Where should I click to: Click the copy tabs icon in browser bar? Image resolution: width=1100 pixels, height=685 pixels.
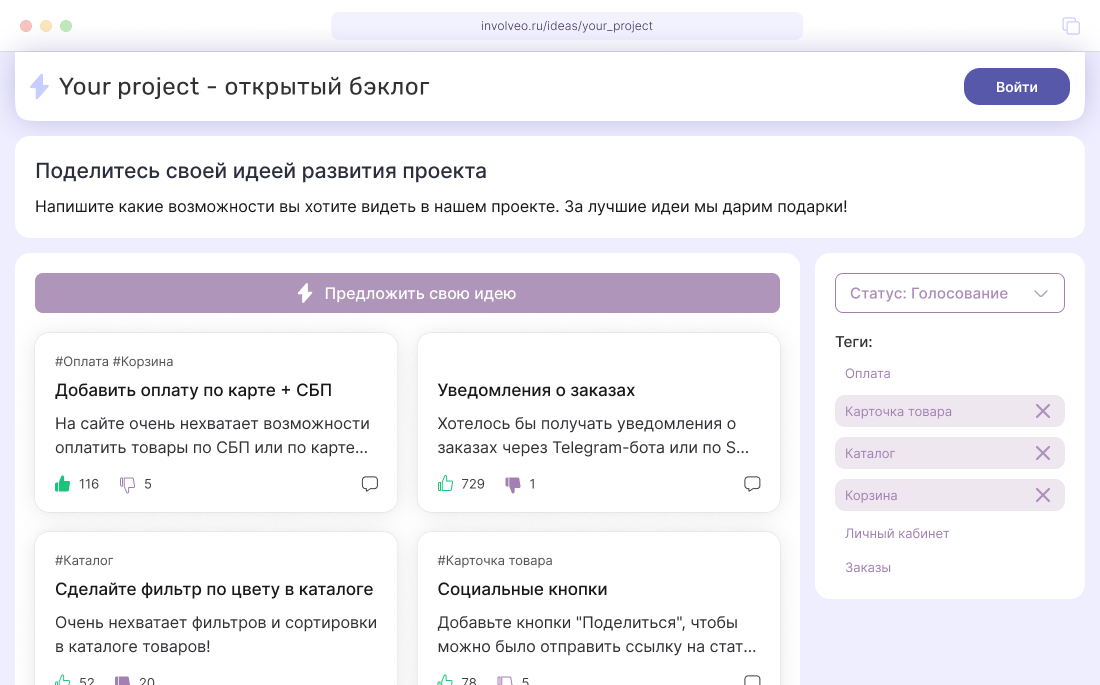tap(1071, 26)
